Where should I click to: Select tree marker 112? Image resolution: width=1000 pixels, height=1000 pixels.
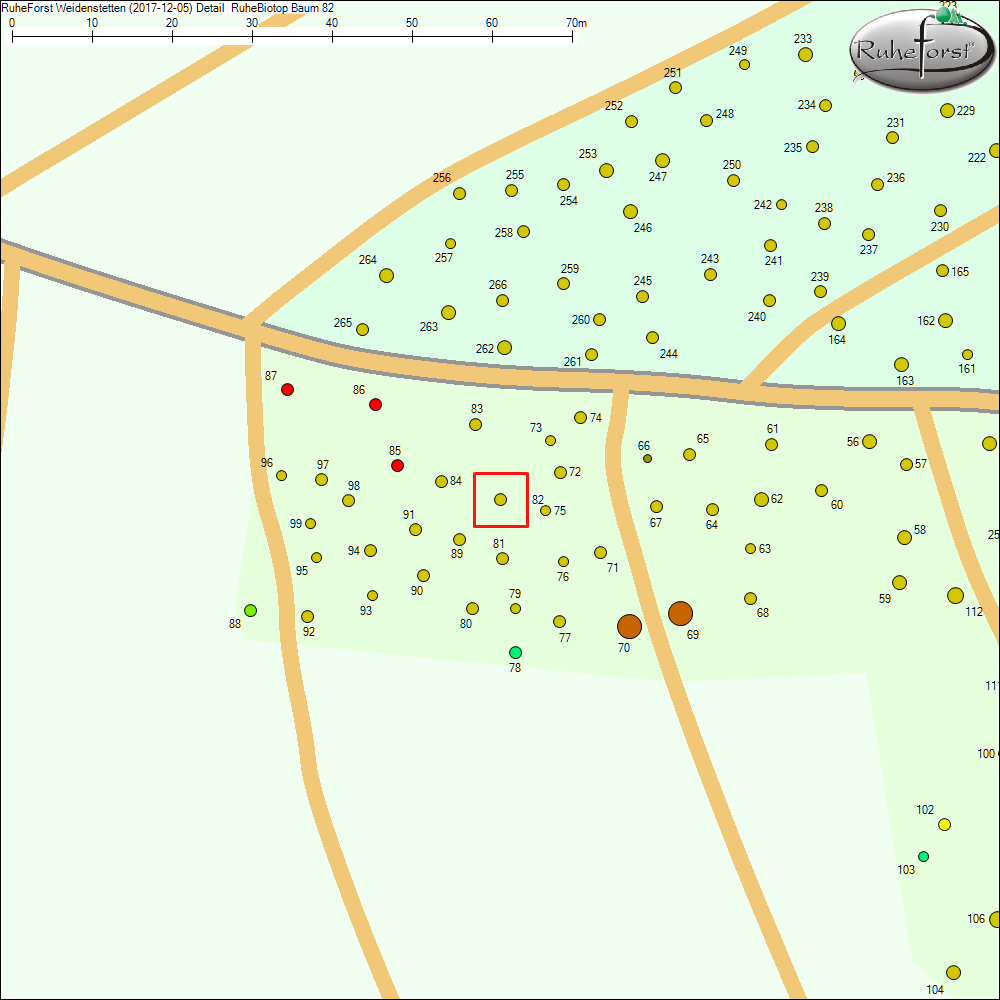pos(955,595)
